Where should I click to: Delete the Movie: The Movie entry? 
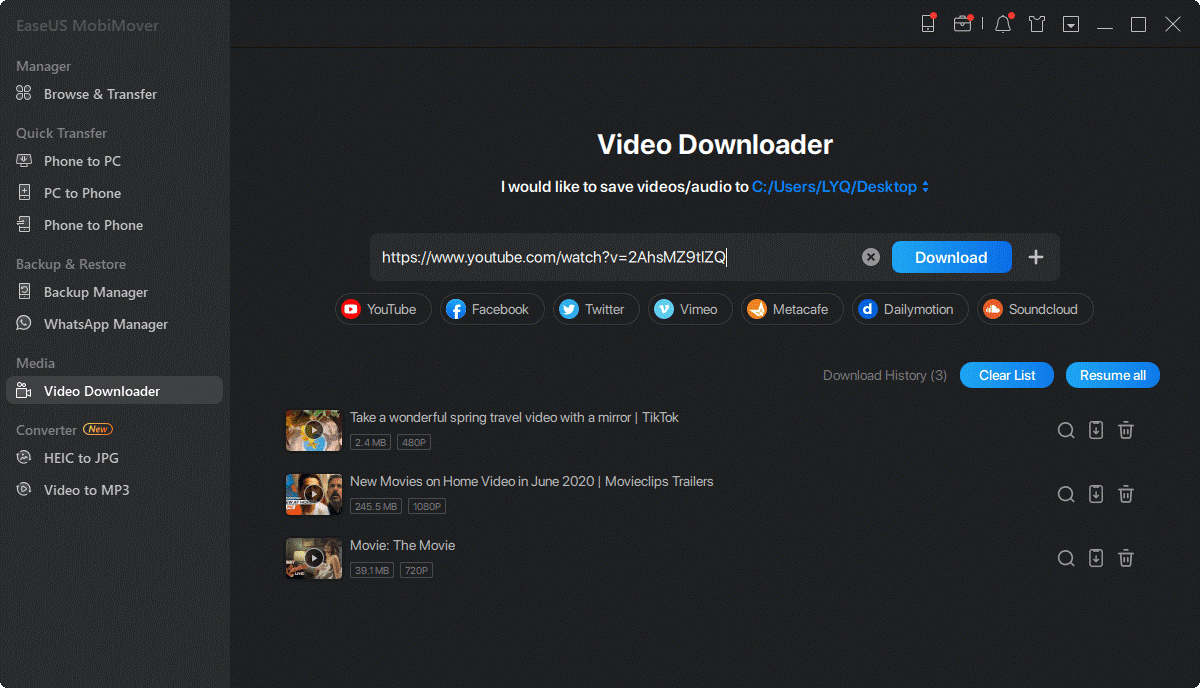[1126, 558]
